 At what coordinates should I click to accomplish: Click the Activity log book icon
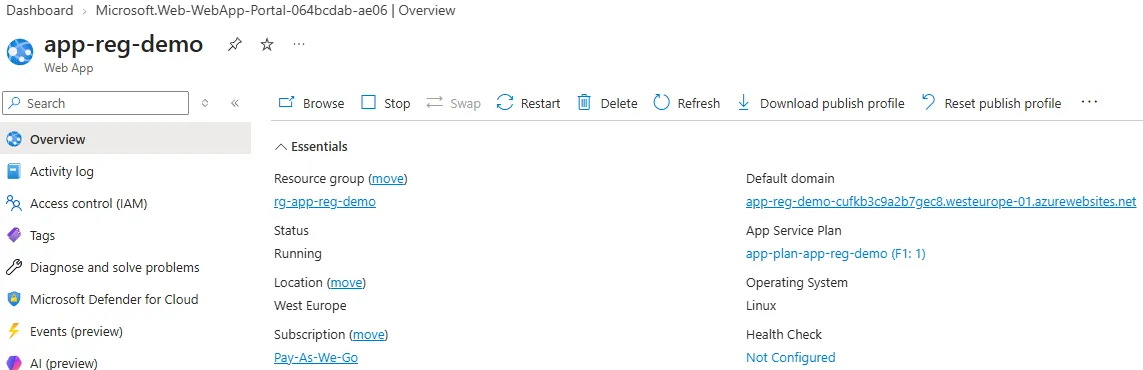pyautogui.click(x=14, y=171)
